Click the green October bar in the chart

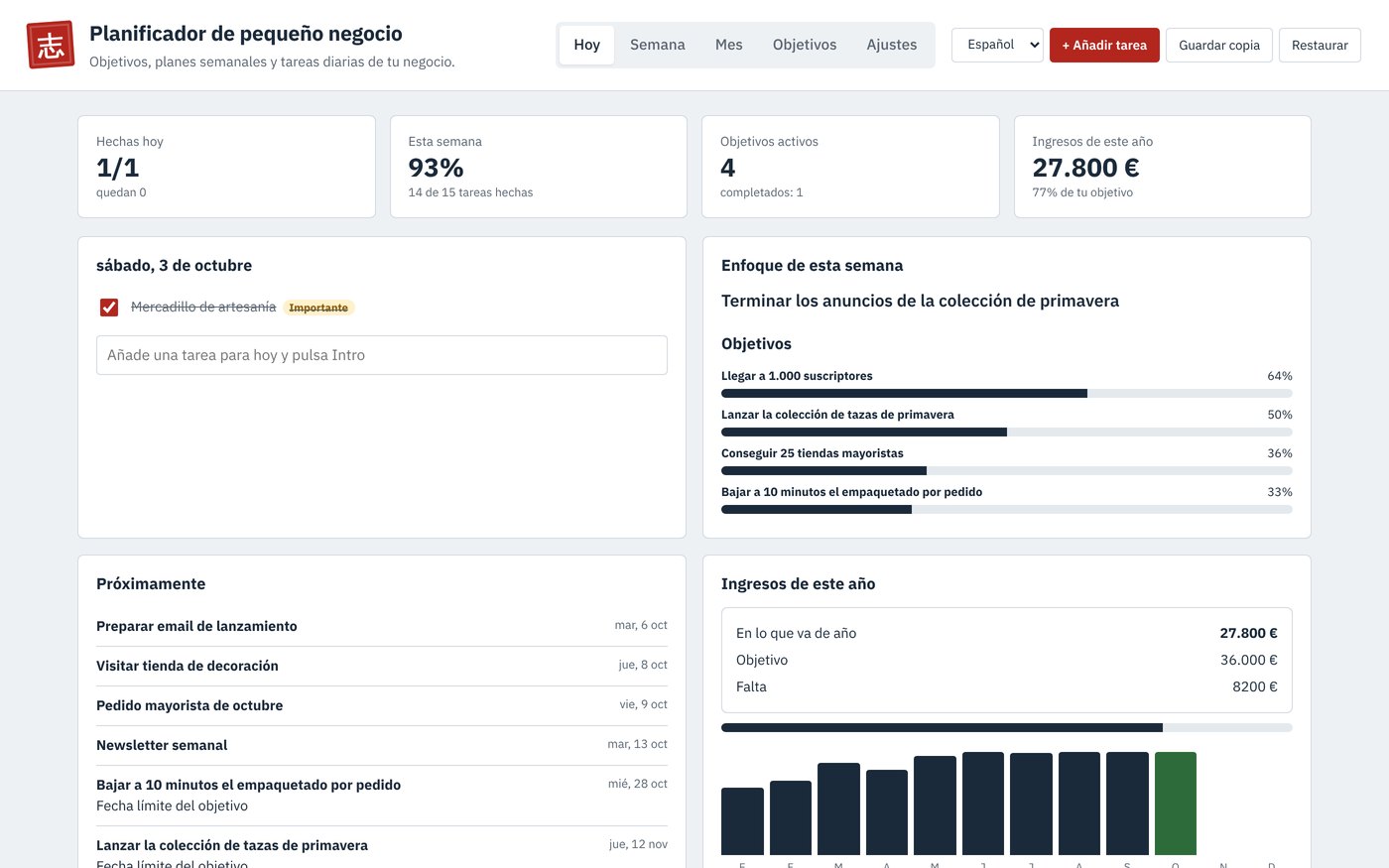1176,804
